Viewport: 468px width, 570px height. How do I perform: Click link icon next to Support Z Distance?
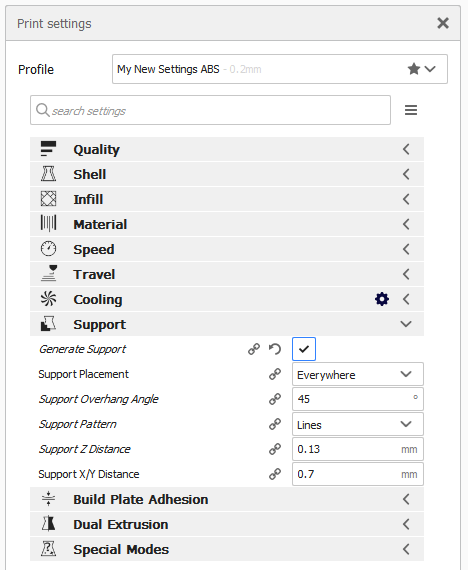(x=275, y=449)
